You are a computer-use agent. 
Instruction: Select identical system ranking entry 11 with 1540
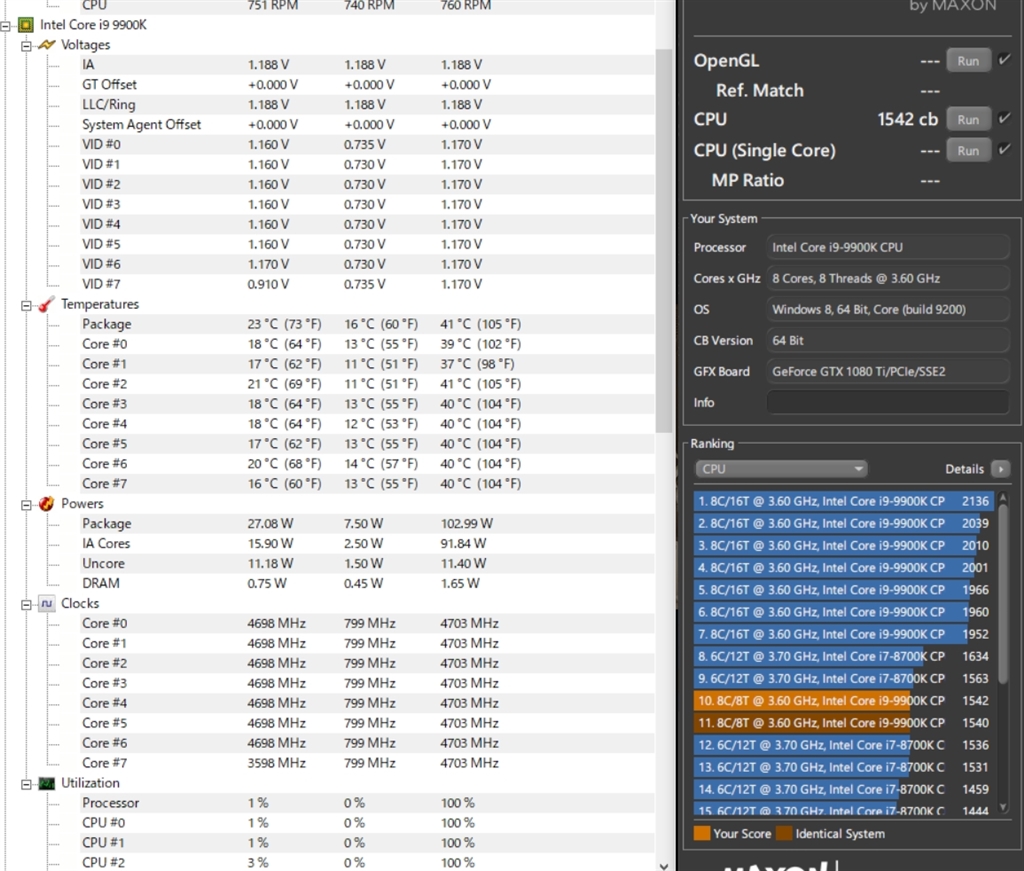tap(844, 723)
